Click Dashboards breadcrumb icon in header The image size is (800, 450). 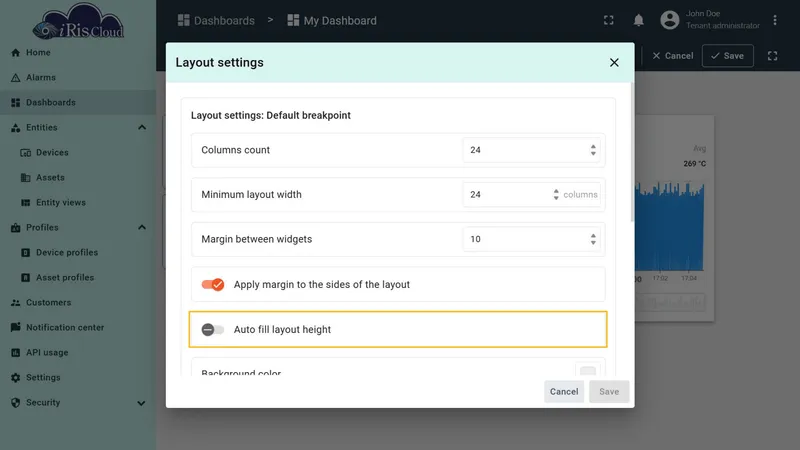click(183, 20)
